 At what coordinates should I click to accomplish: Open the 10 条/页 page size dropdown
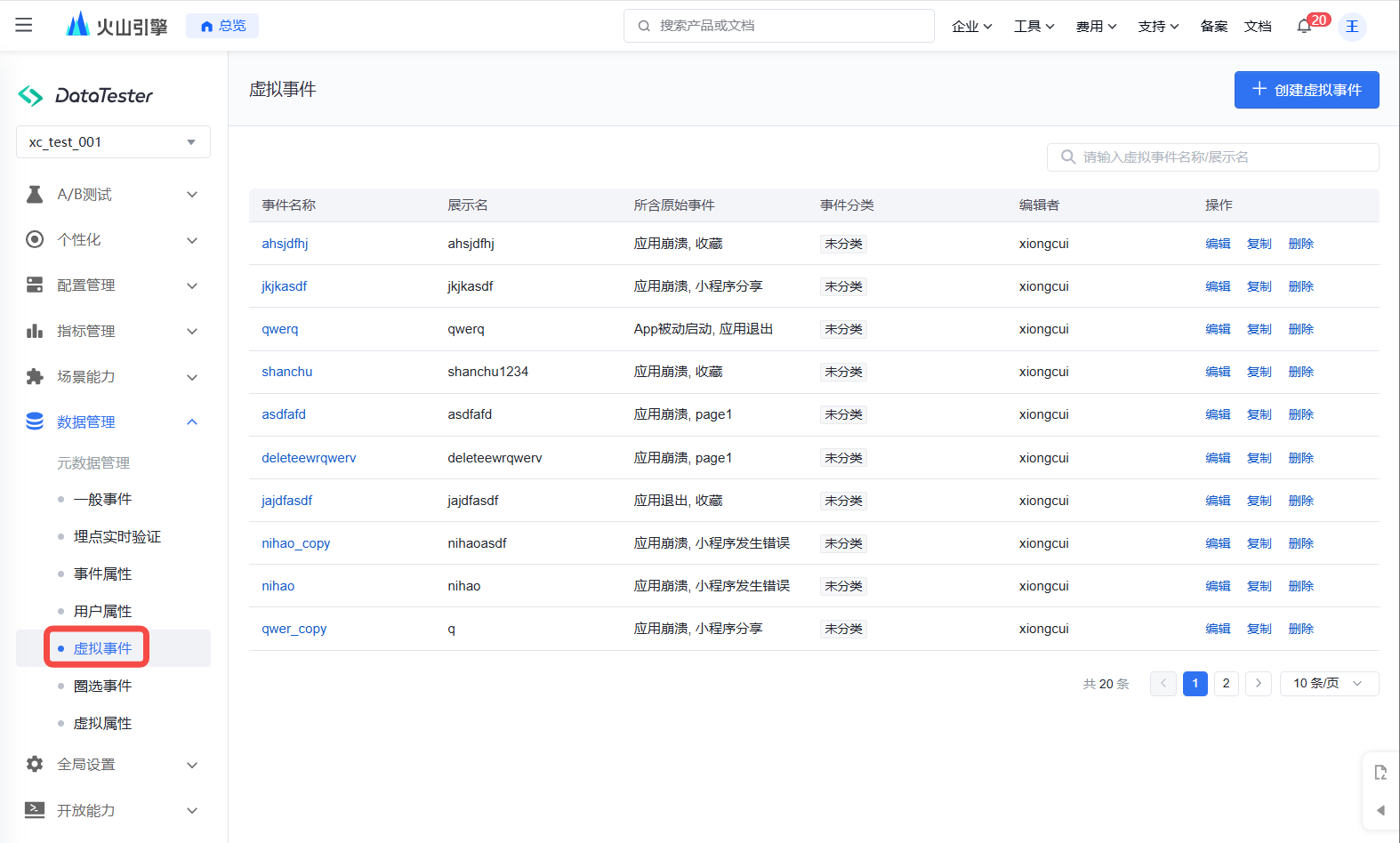pos(1329,683)
